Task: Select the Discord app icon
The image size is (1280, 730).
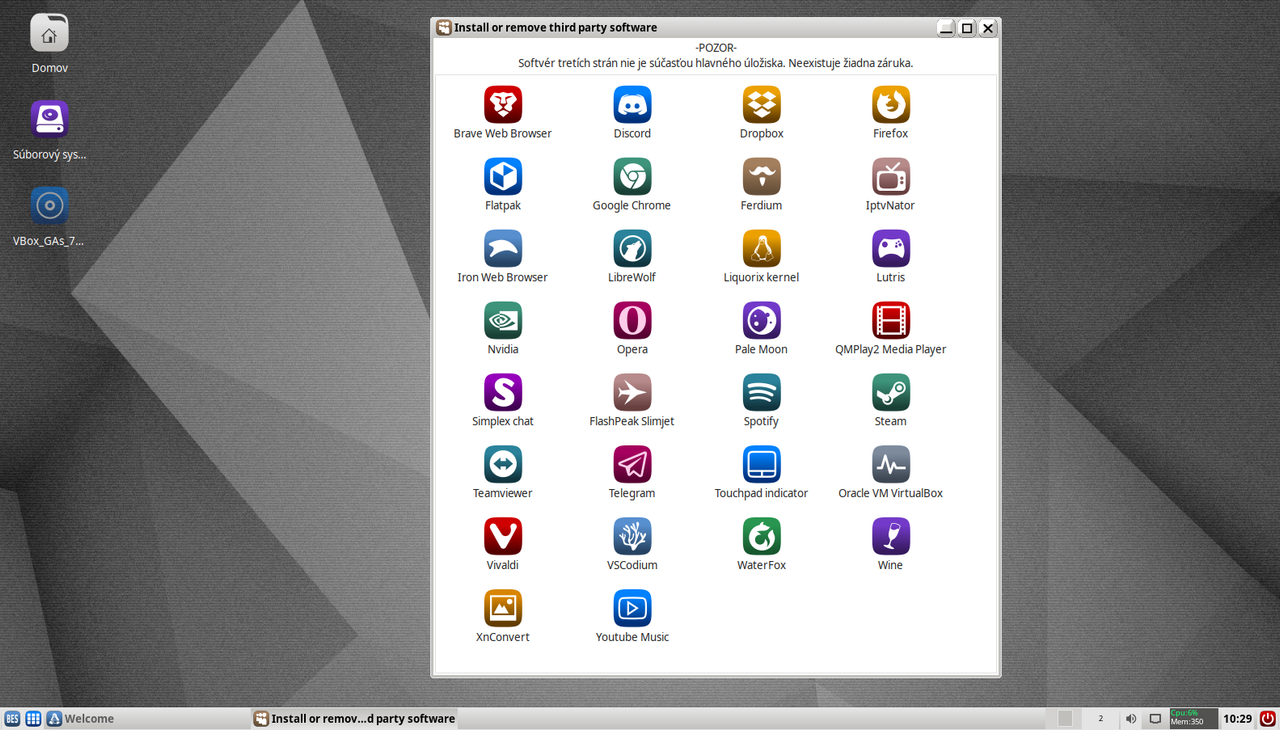Action: (x=632, y=104)
